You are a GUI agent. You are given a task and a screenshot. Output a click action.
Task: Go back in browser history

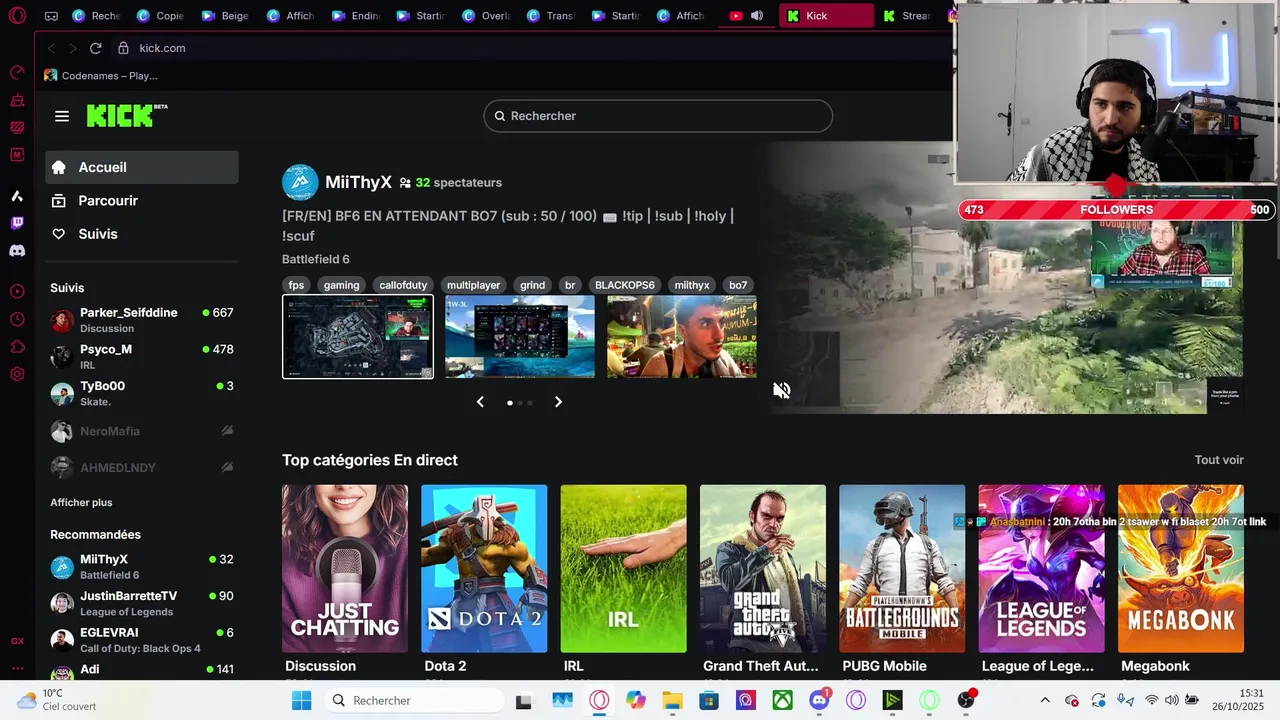52,48
